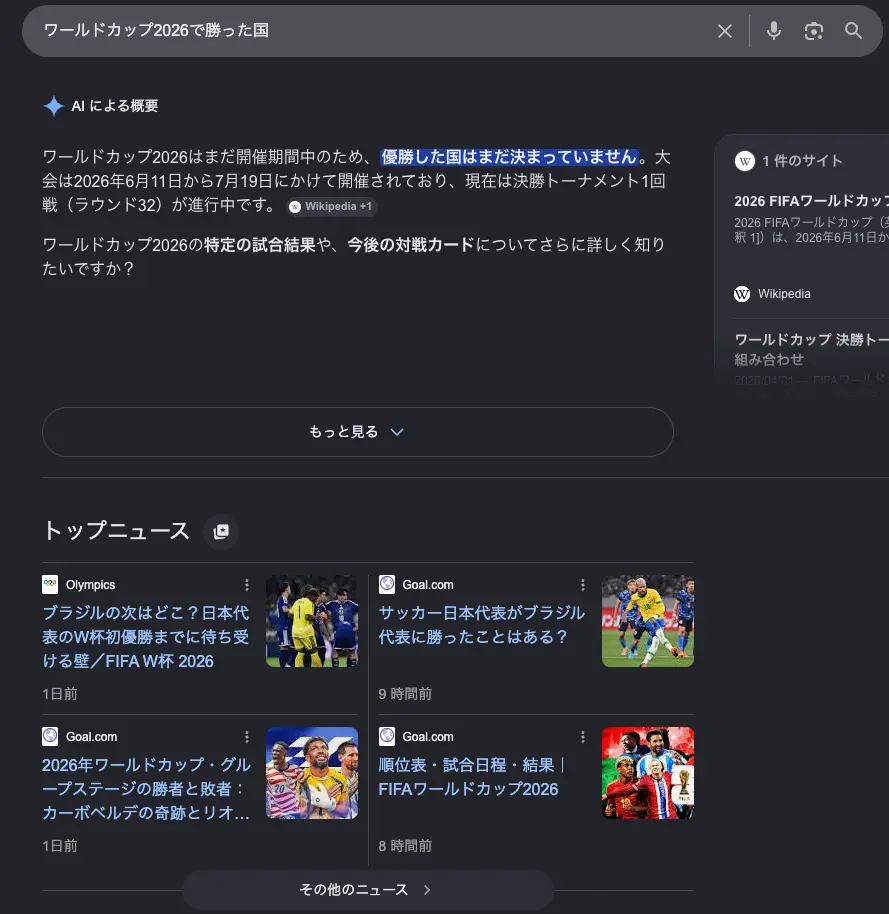Open ワールドカップ 決勝トーナメント 組み合わせ source
This screenshot has height=914, width=889.
(811, 350)
